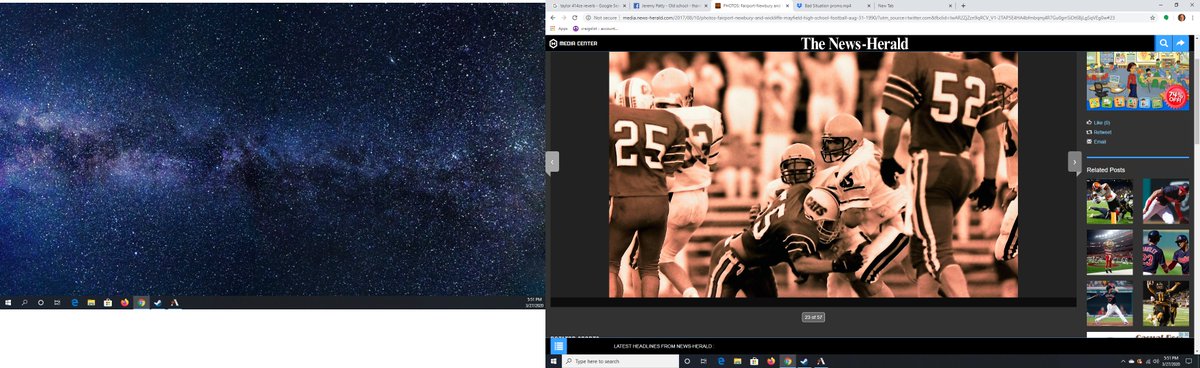The image size is (1200, 368).
Task: Bookmark this page with the star icon
Action: tap(1152, 18)
